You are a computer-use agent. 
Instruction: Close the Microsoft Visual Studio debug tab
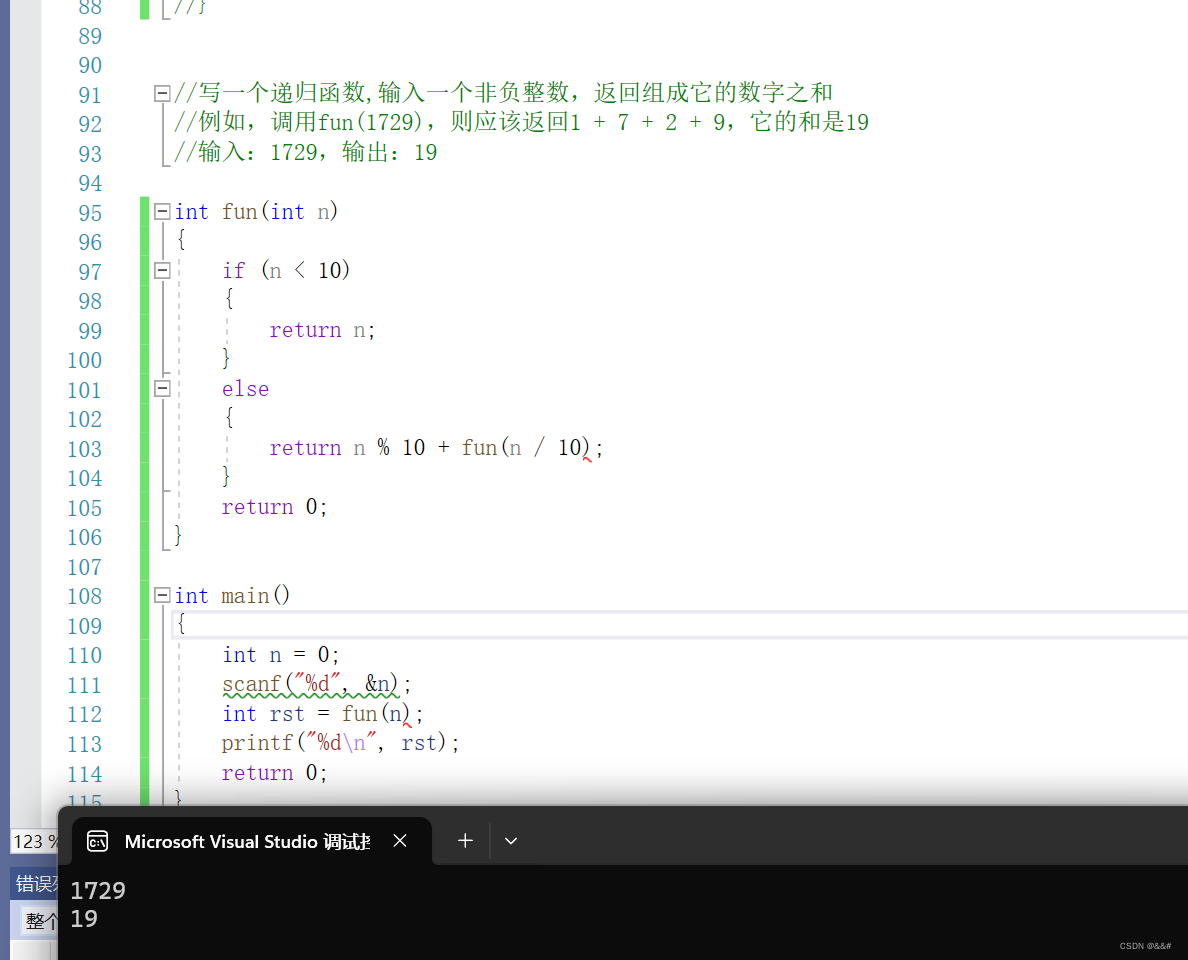pyautogui.click(x=400, y=840)
